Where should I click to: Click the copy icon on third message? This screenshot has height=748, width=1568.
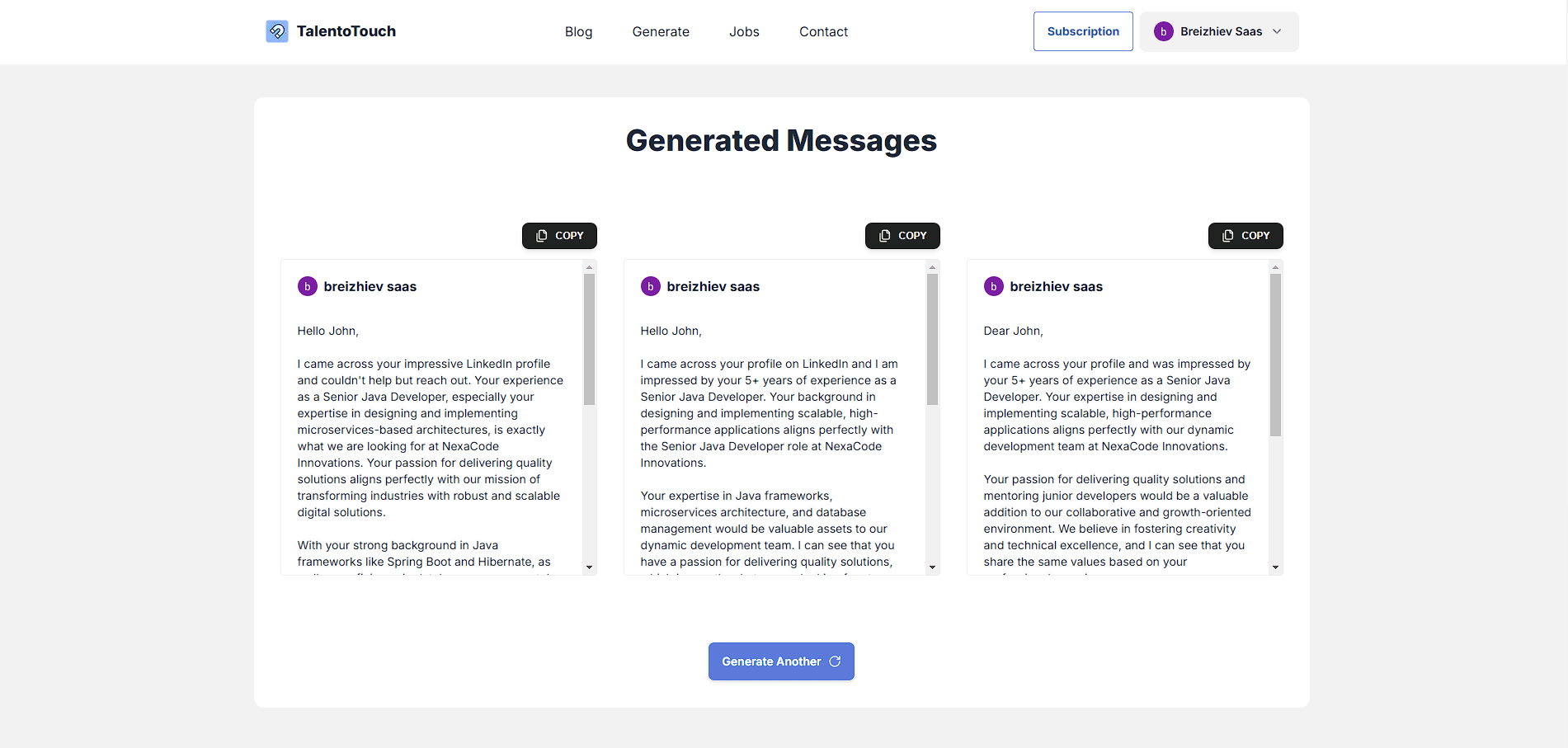[1227, 235]
